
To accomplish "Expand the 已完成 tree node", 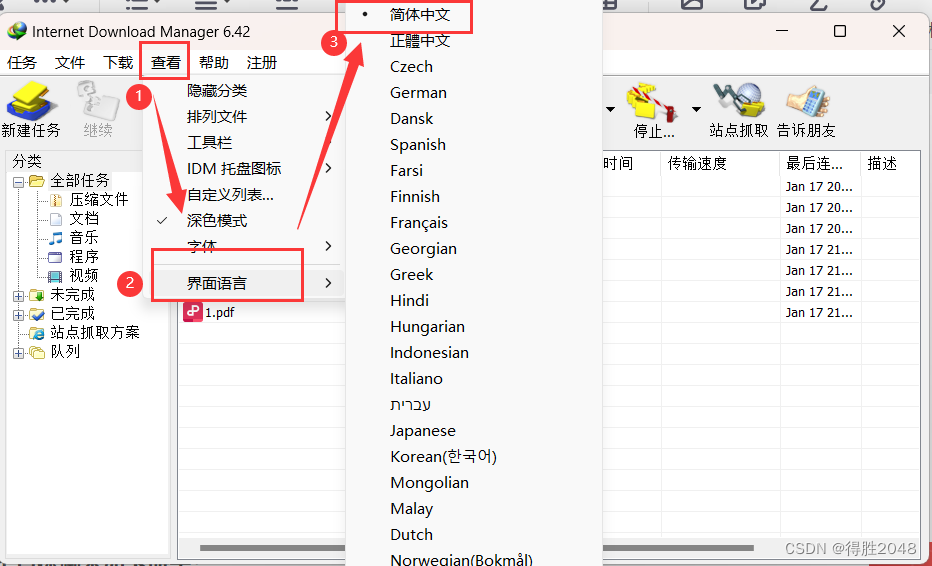I will tap(18, 315).
